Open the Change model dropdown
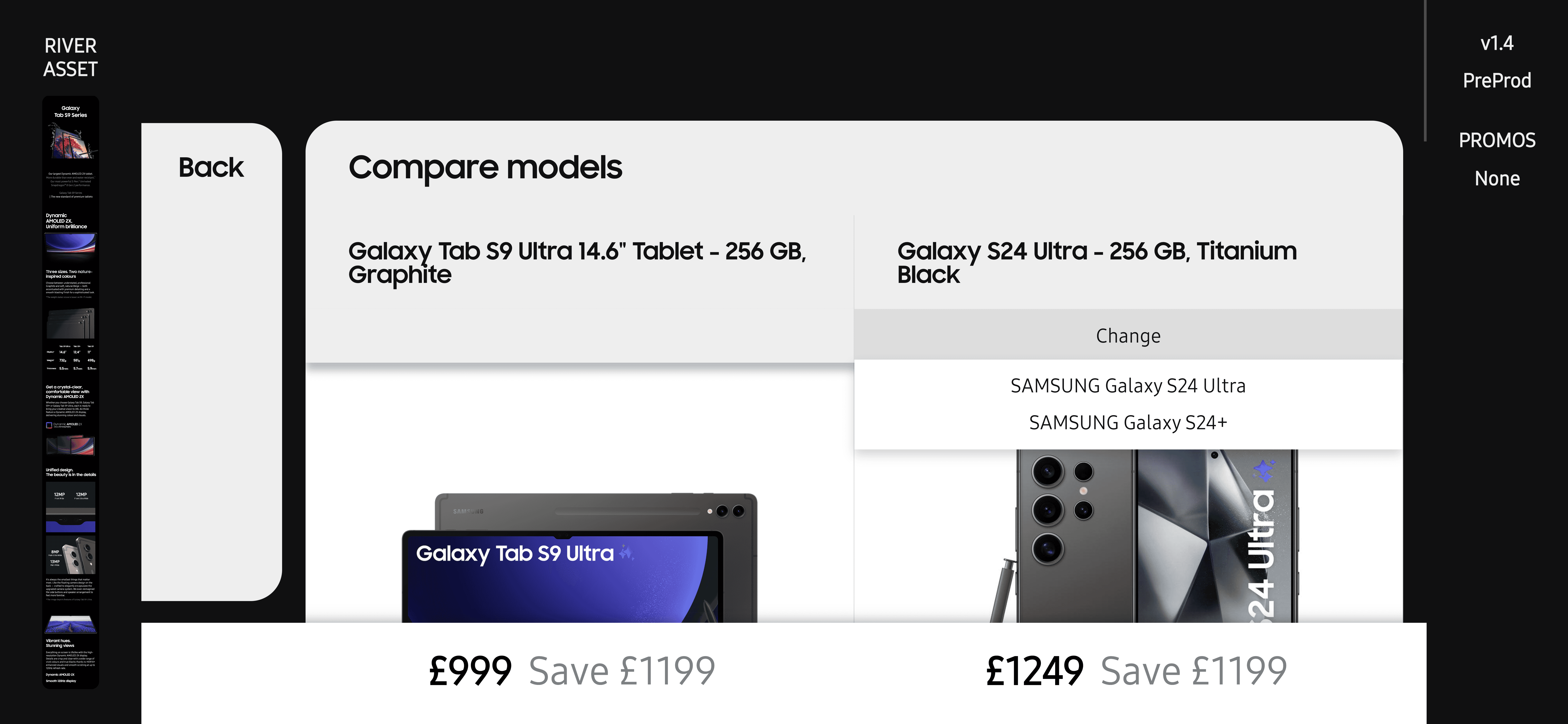1568x724 pixels. pyautogui.click(x=1128, y=335)
